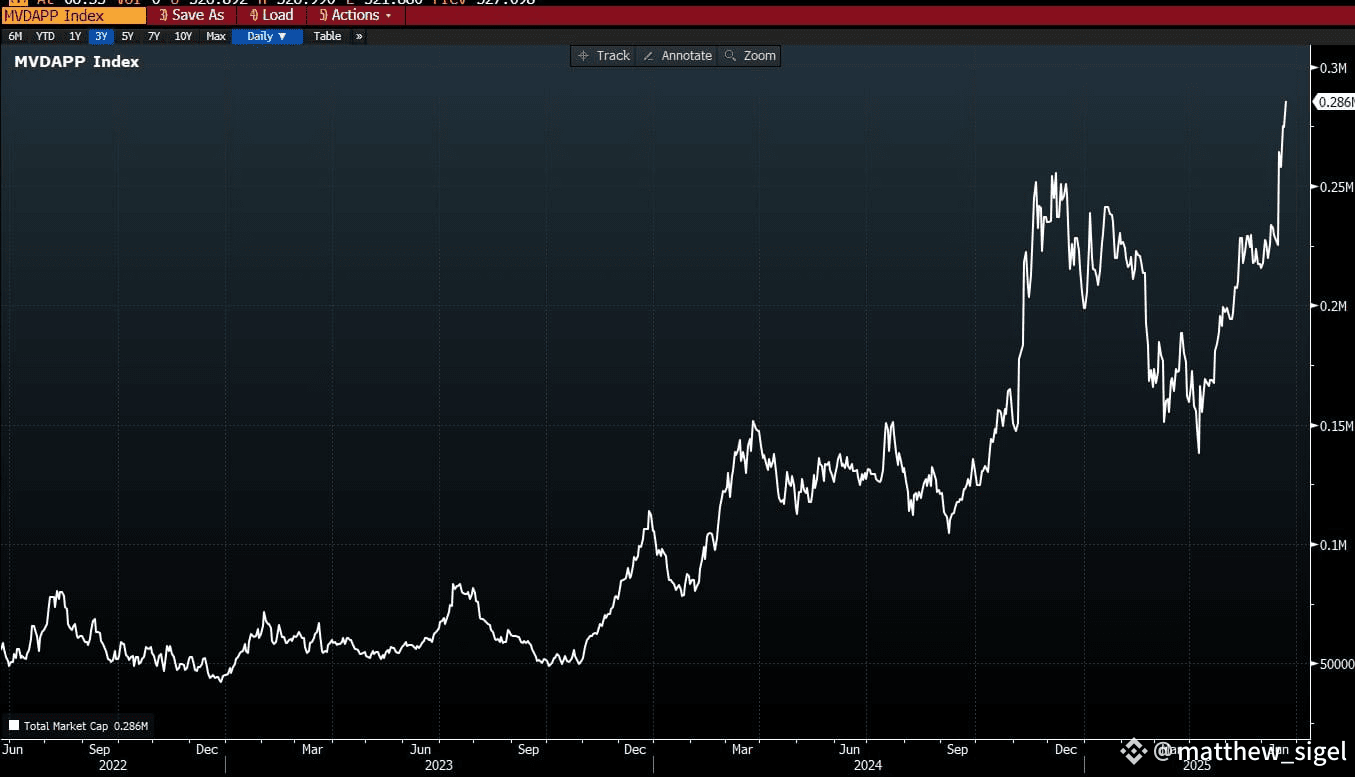Click Save As in the red toolbar
Viewport: 1355px width, 777px height.
pos(192,16)
